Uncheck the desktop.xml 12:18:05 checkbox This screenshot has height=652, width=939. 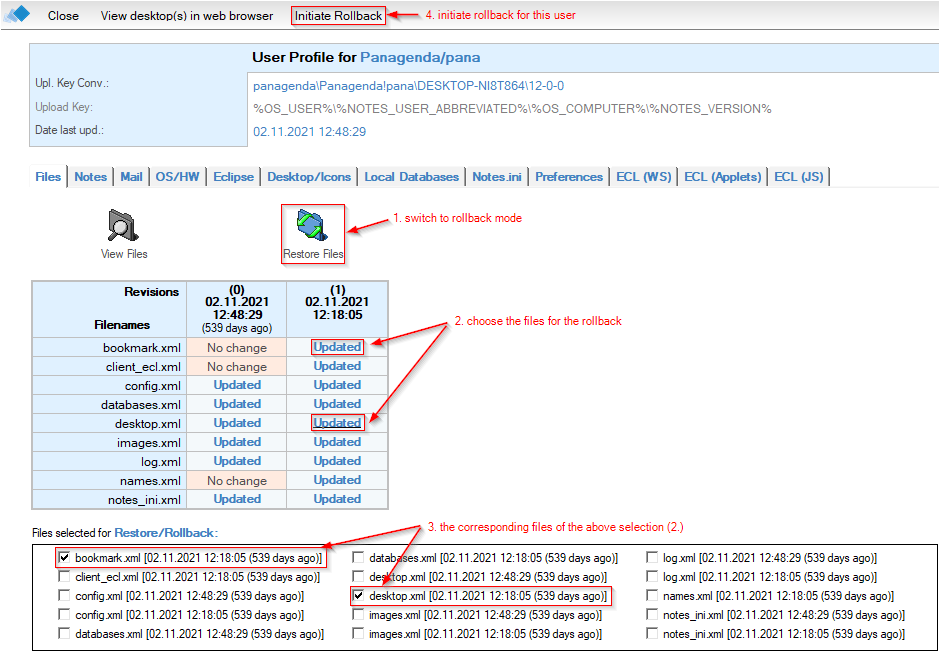click(358, 596)
